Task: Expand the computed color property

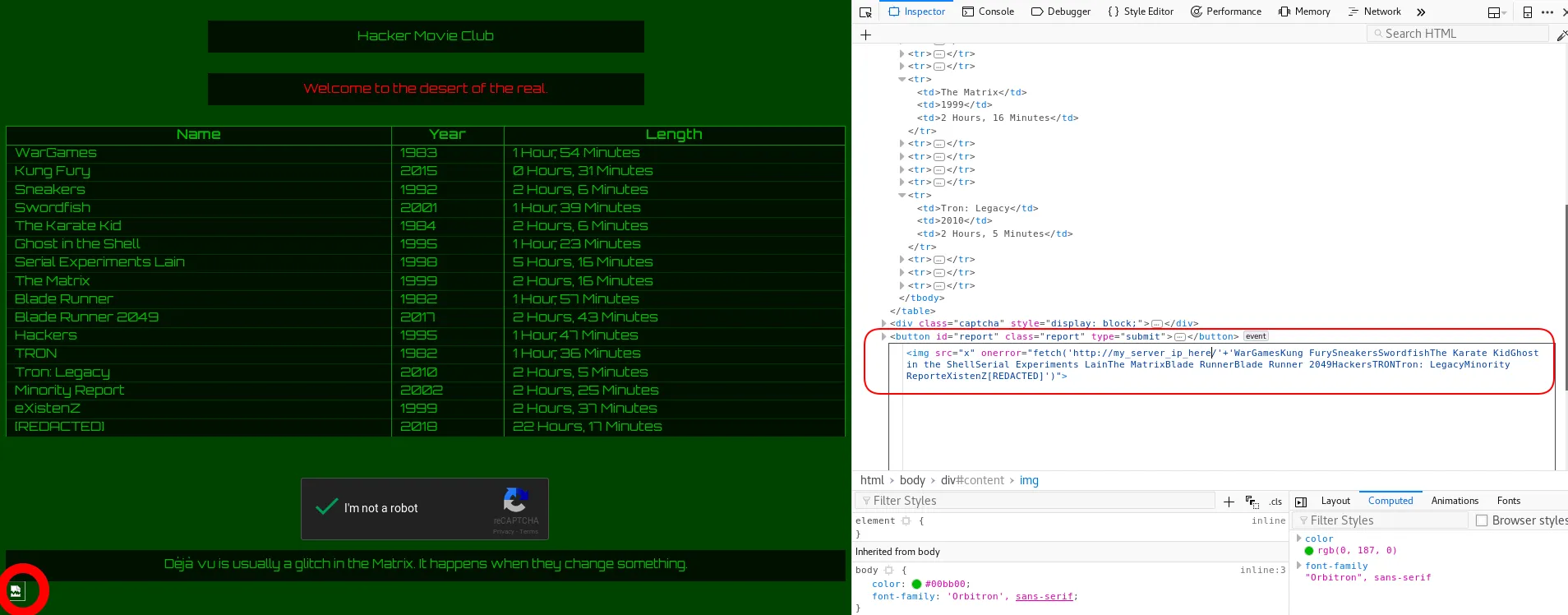Action: click(x=1298, y=539)
